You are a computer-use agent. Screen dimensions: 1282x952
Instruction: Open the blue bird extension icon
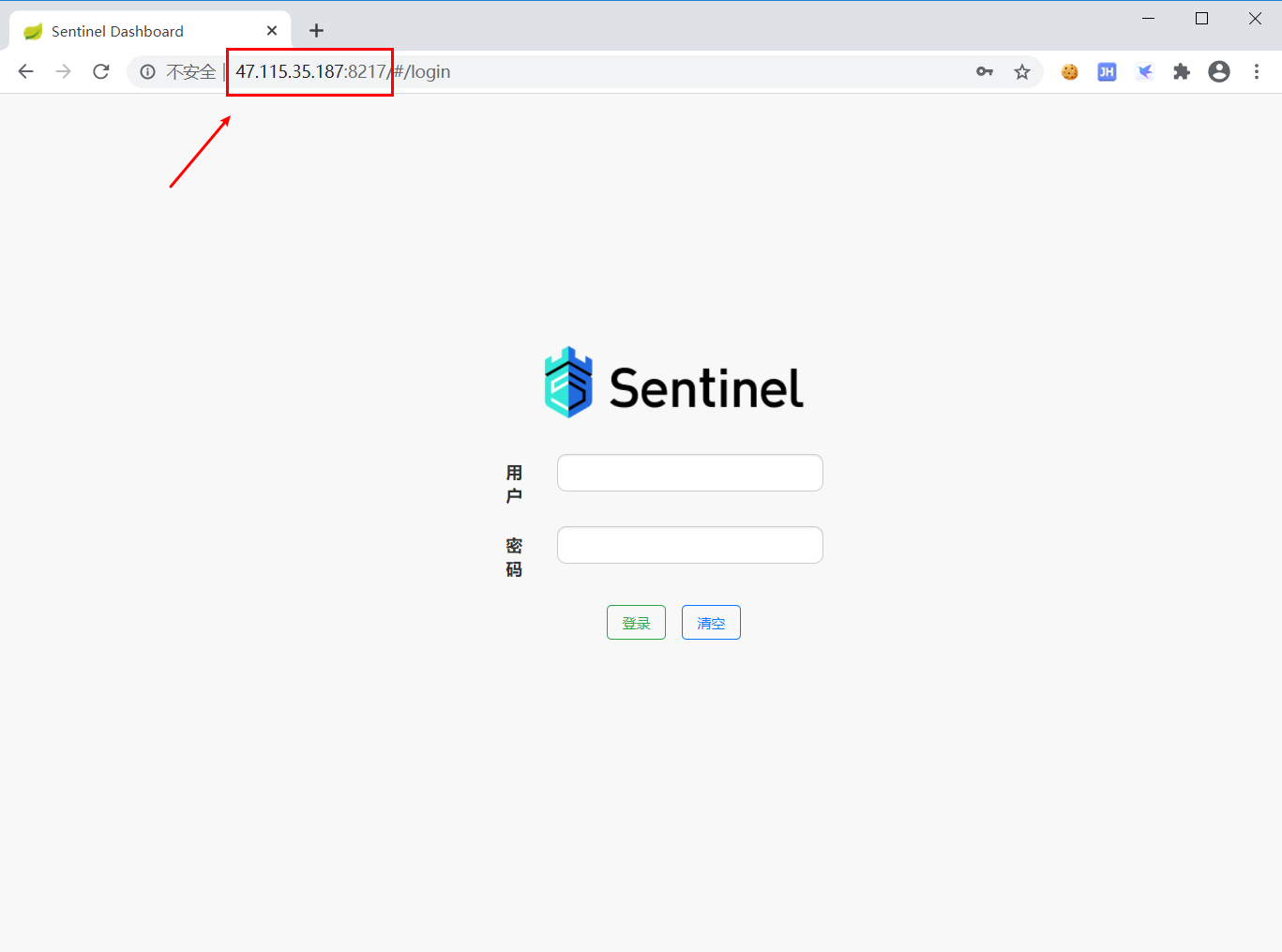1144,71
